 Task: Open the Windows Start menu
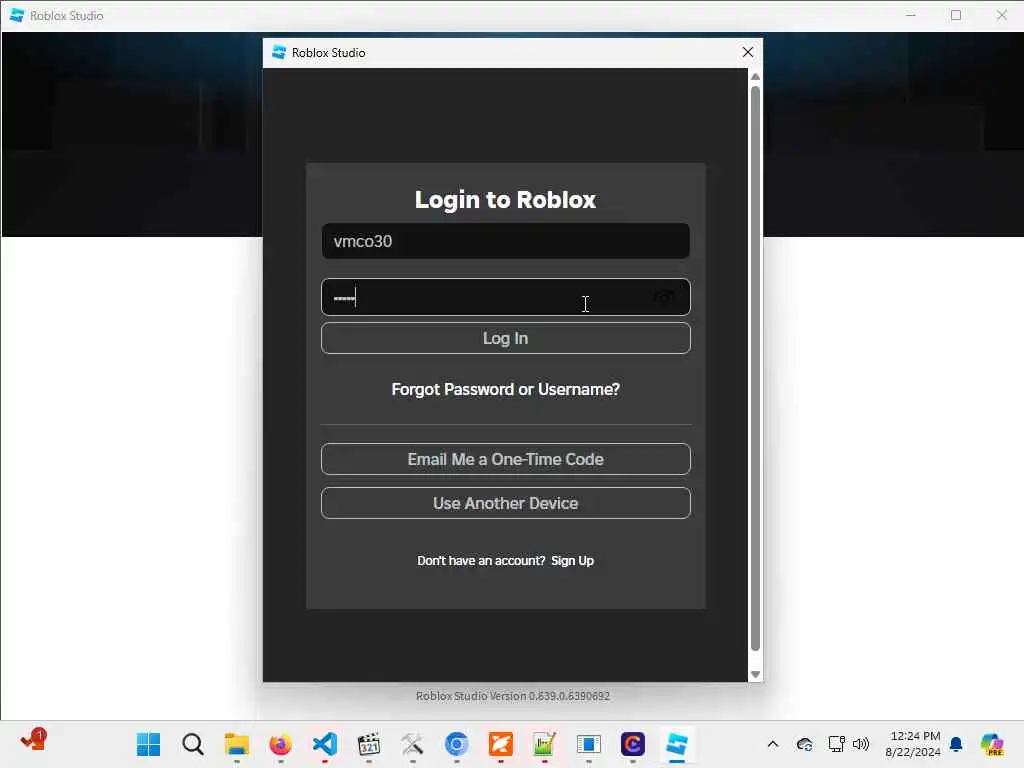pos(148,744)
